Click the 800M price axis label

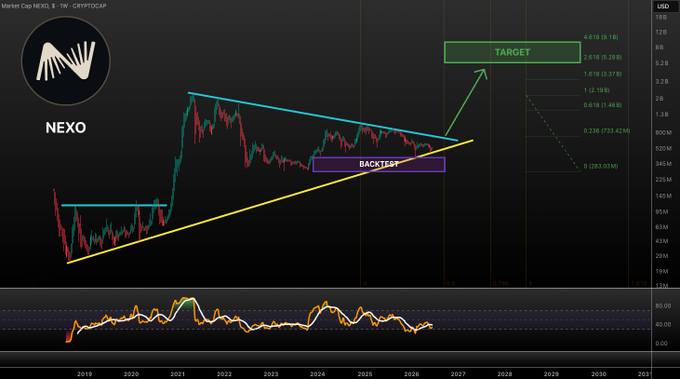[x=664, y=133]
